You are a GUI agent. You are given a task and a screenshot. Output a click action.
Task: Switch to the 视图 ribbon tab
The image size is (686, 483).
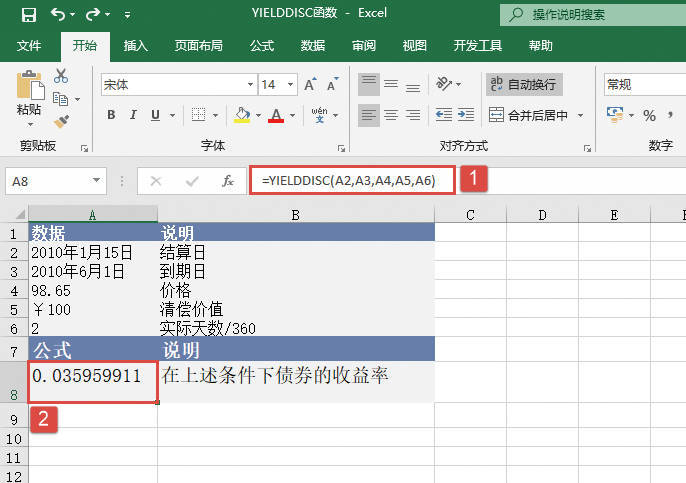(414, 46)
